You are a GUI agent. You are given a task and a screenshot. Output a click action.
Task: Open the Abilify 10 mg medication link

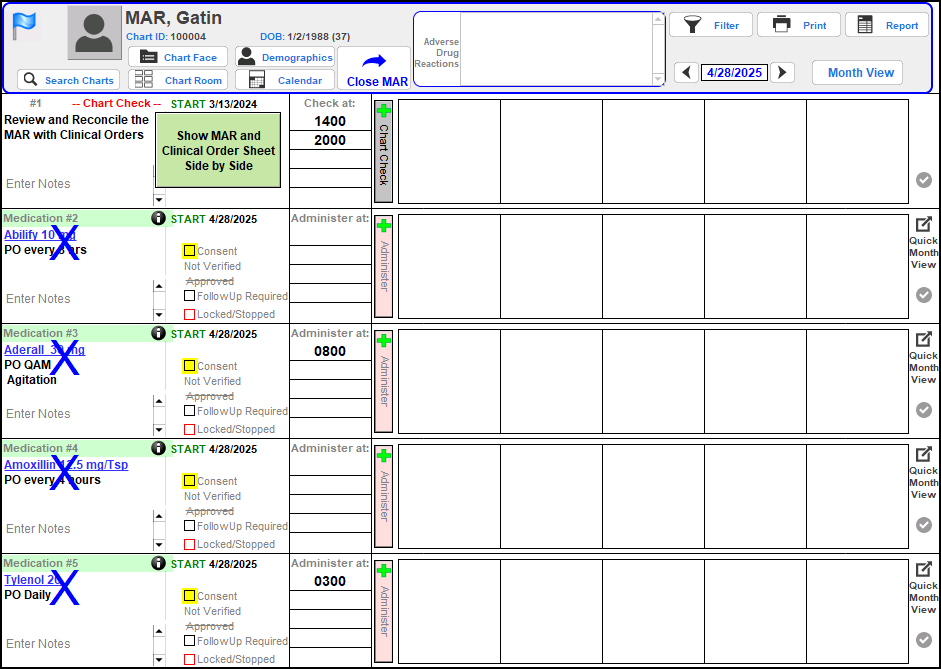coord(39,235)
